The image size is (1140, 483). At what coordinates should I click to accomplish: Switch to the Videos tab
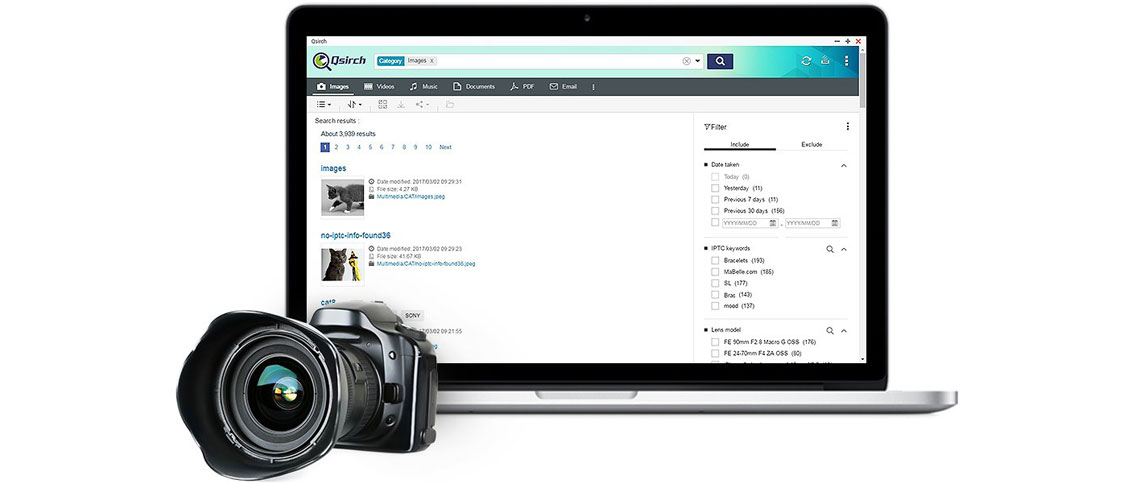pyautogui.click(x=378, y=87)
